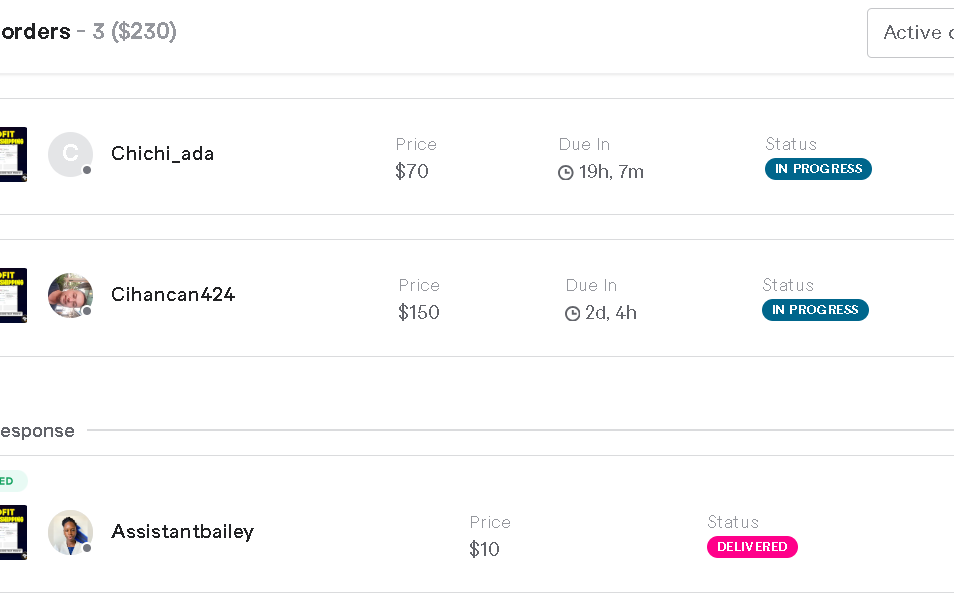Expand the Active orders filter dropdown

tap(911, 33)
